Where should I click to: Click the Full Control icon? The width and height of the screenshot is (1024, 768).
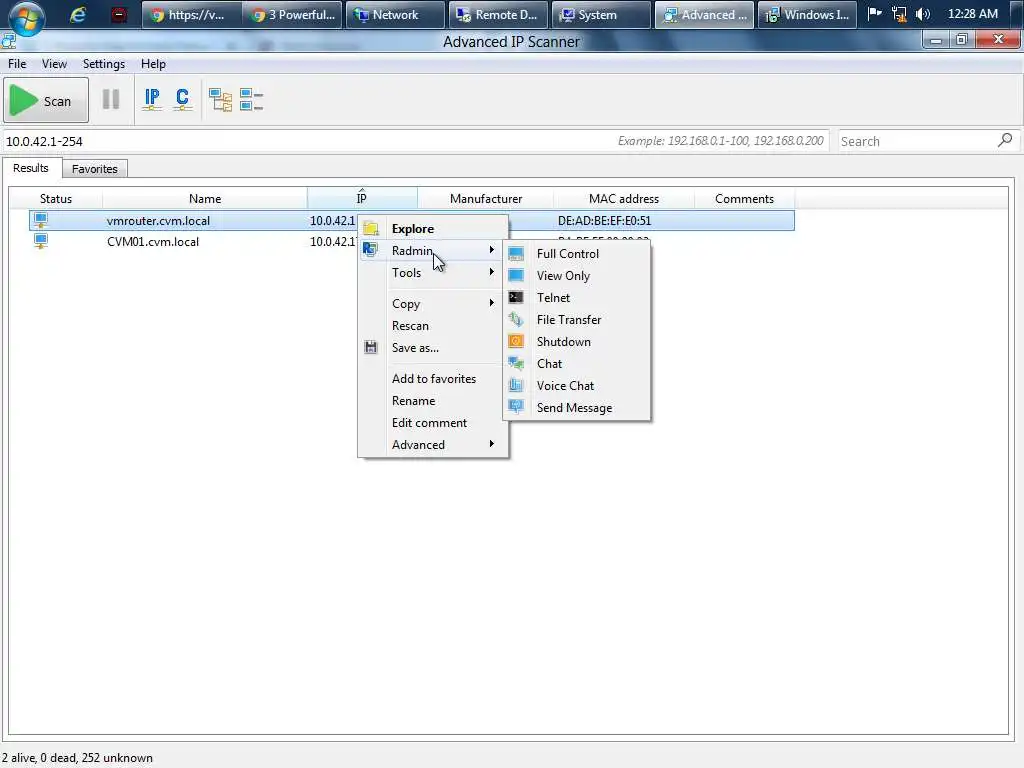(x=516, y=253)
